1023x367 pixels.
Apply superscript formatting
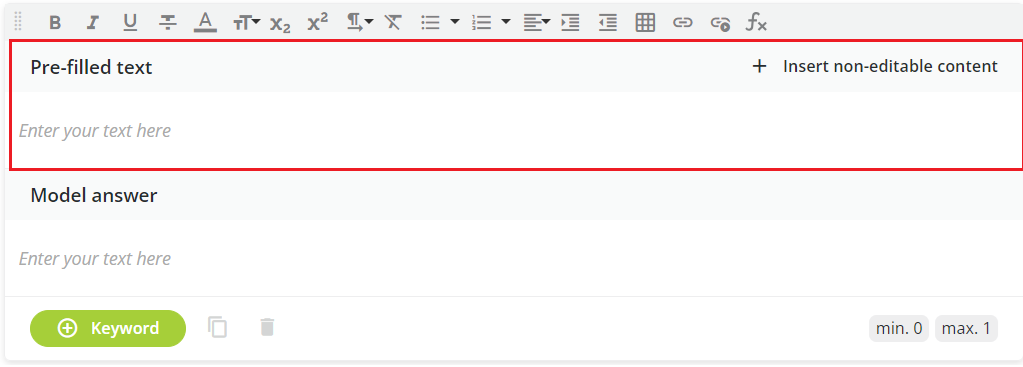click(x=318, y=22)
